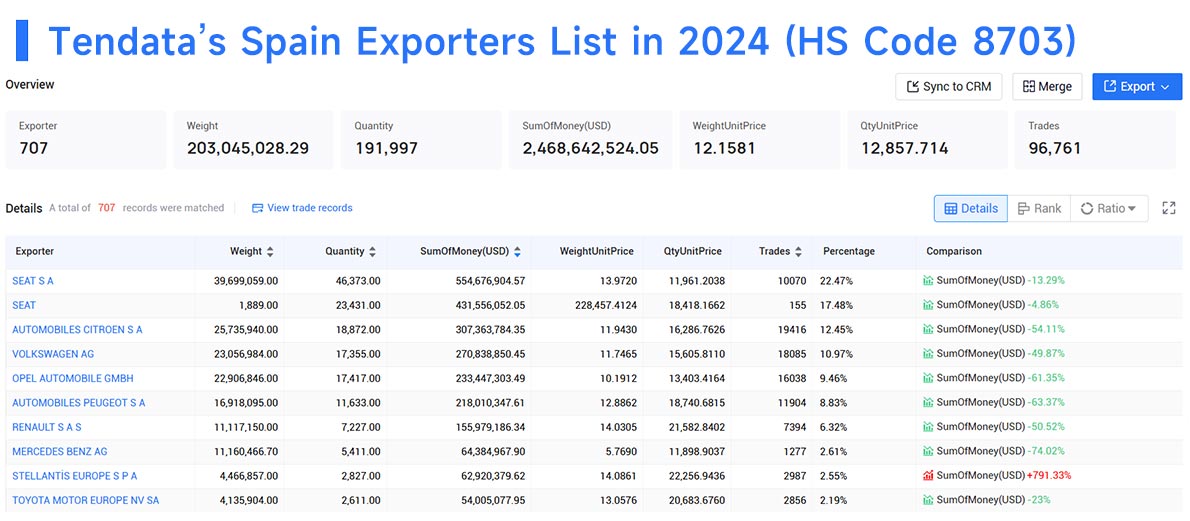Open the View trade records link

click(x=302, y=207)
